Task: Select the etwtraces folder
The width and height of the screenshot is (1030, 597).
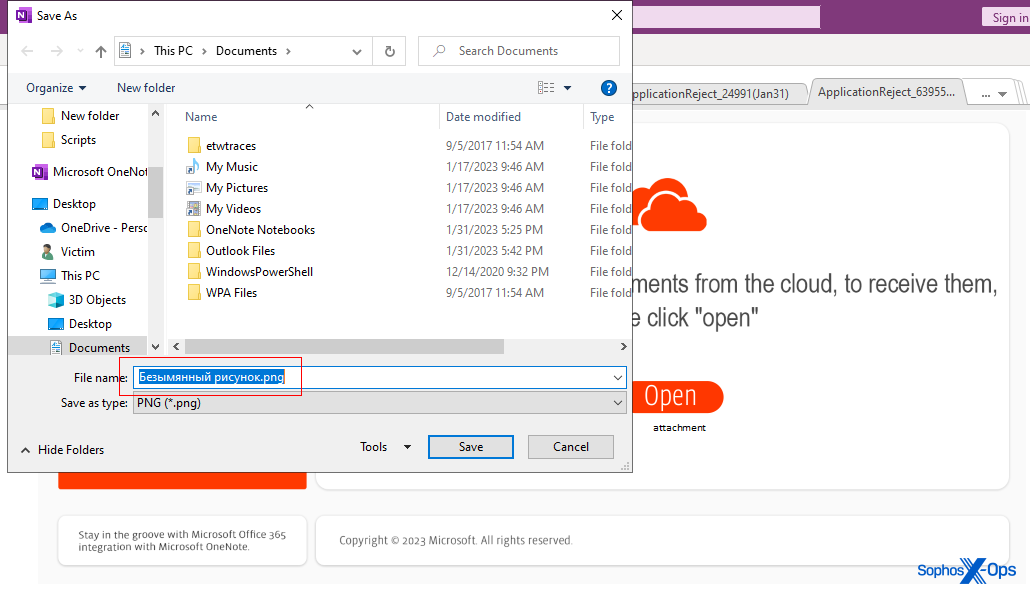Action: [x=231, y=146]
